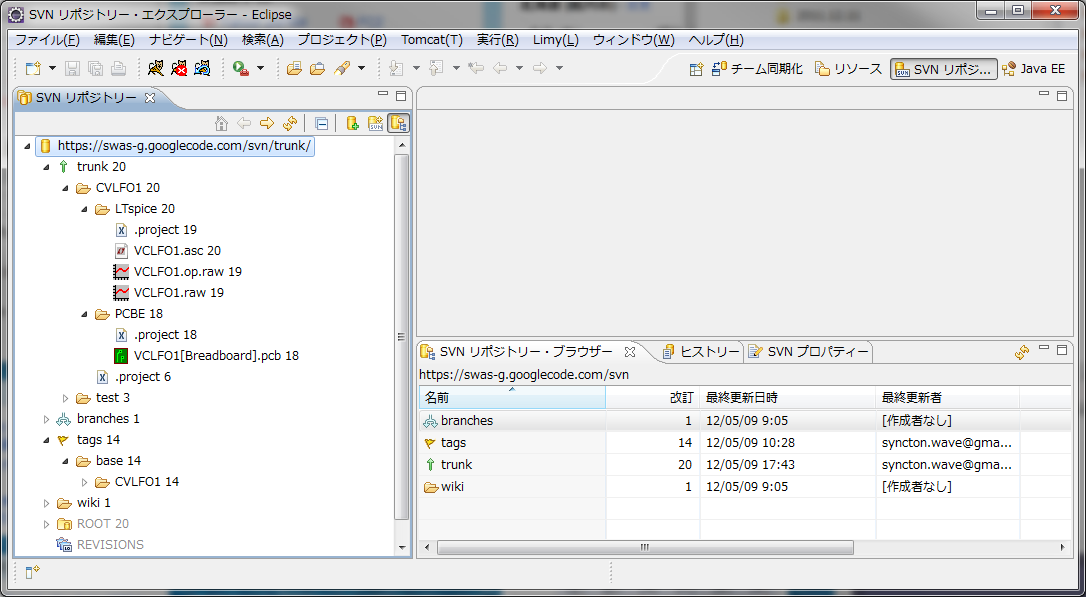Expand the test 3 folder
Image resolution: width=1086 pixels, height=597 pixels.
coord(66,398)
